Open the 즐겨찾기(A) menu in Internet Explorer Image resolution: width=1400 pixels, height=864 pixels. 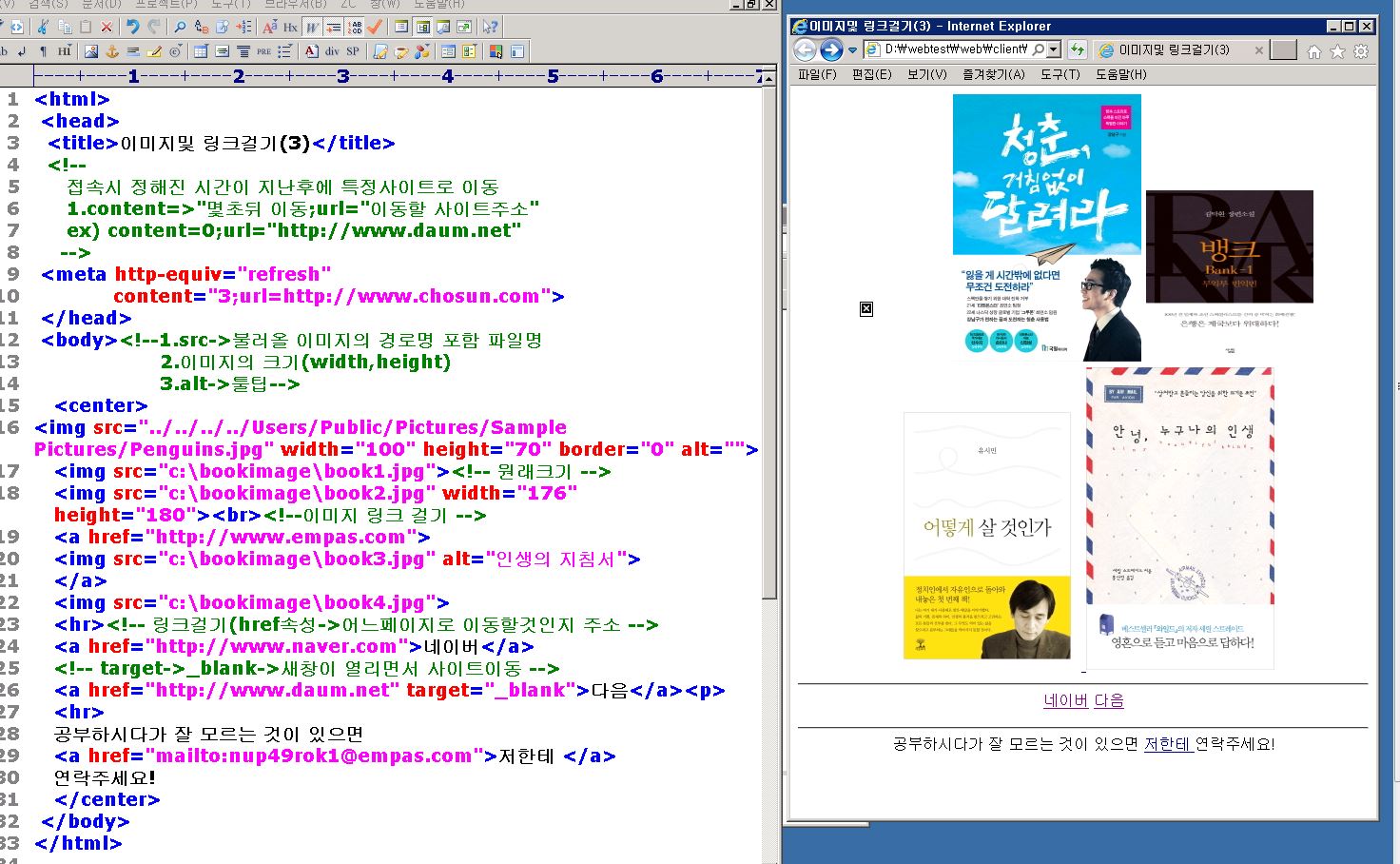[993, 74]
